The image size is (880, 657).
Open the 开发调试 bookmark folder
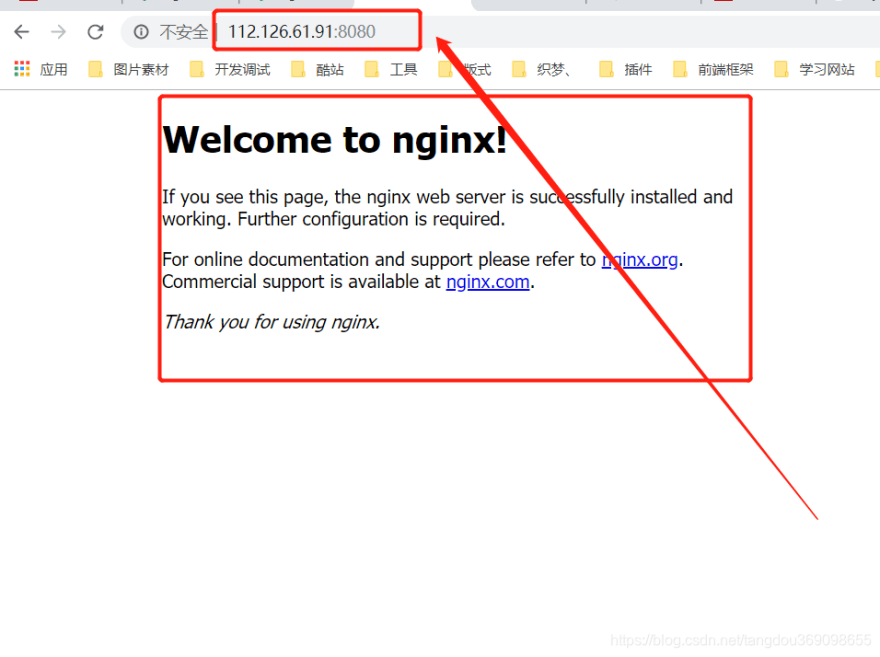tap(230, 70)
